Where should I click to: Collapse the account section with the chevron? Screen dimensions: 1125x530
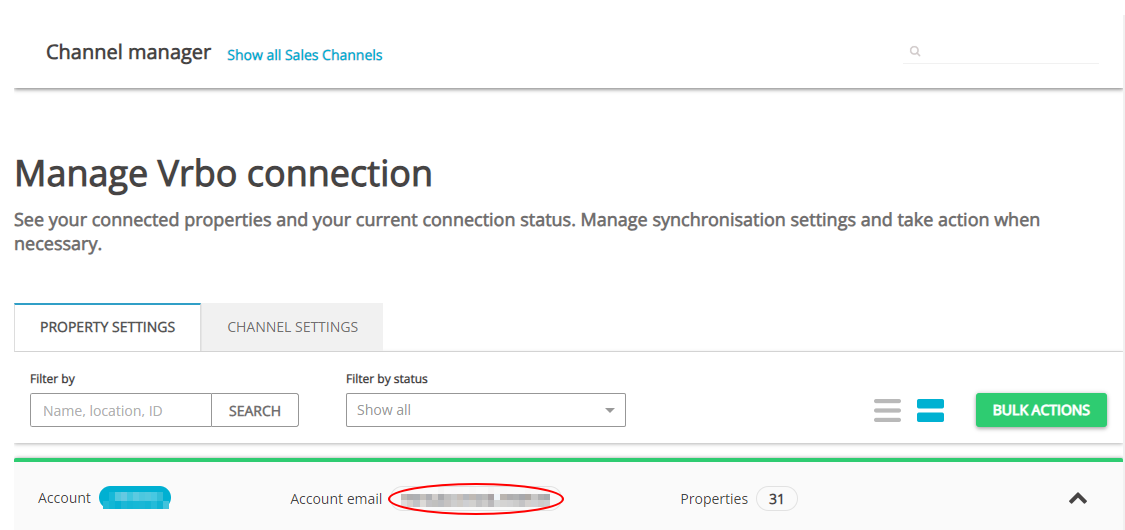point(1078,498)
